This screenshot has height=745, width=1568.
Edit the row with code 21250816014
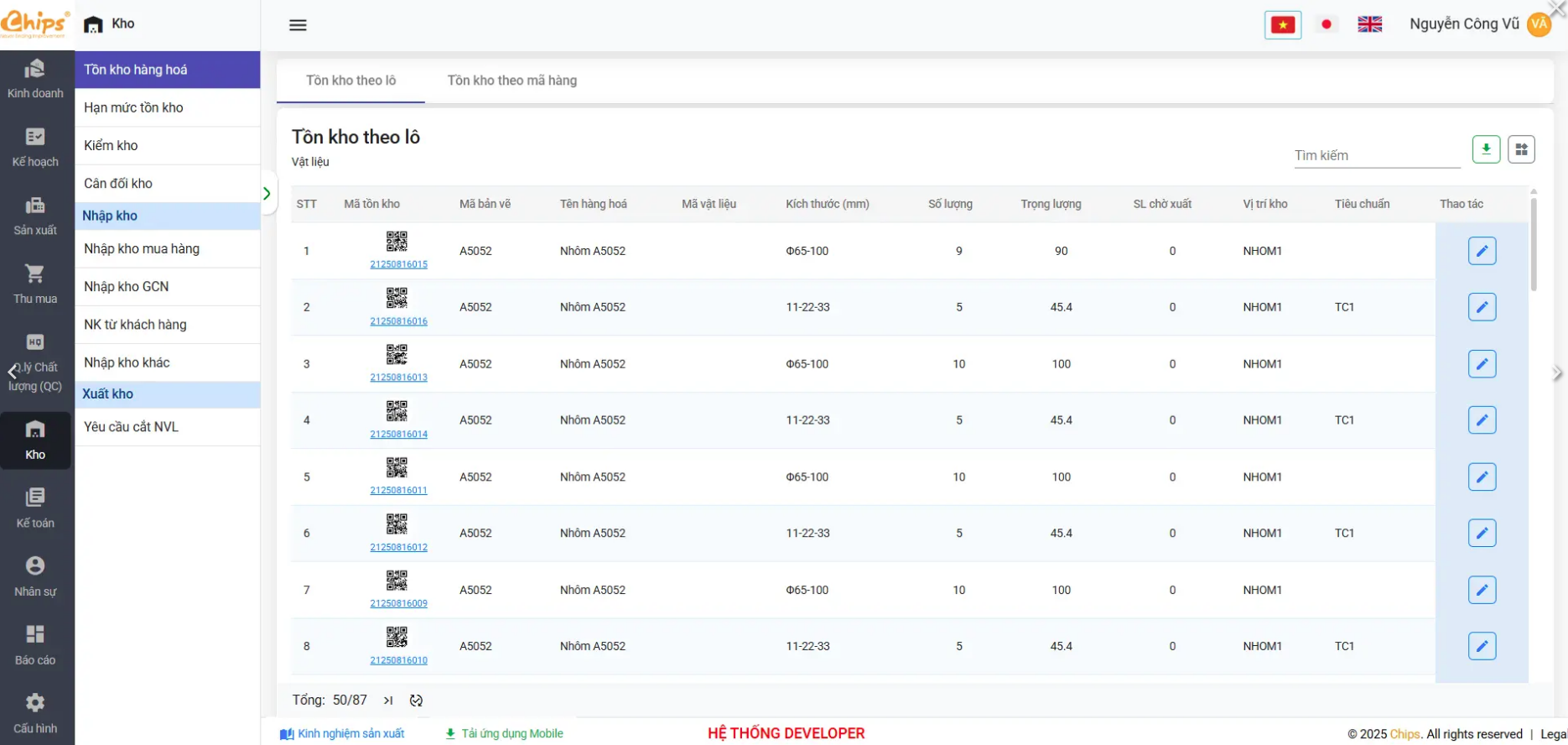(x=1482, y=420)
